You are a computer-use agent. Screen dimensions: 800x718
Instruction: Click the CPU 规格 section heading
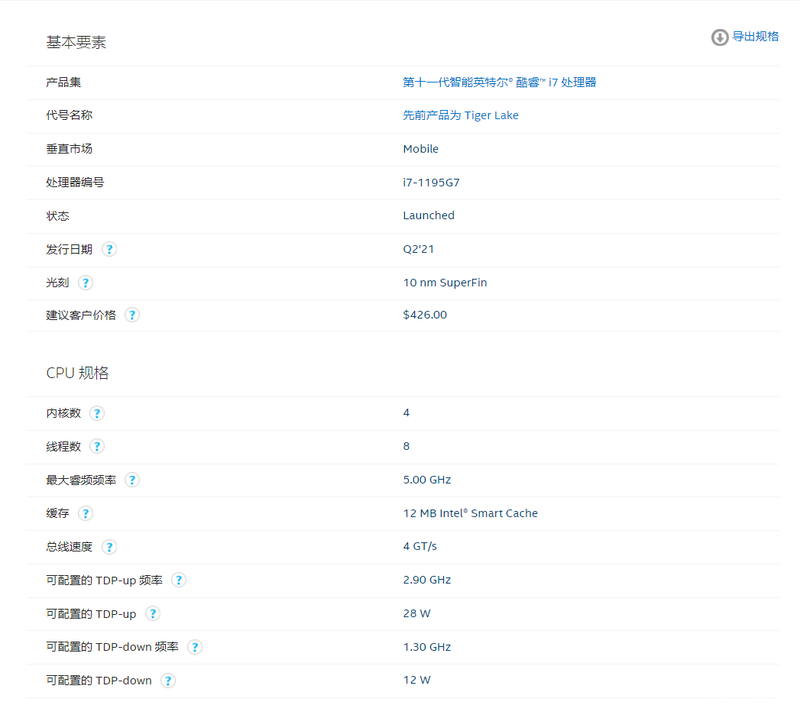[78, 373]
